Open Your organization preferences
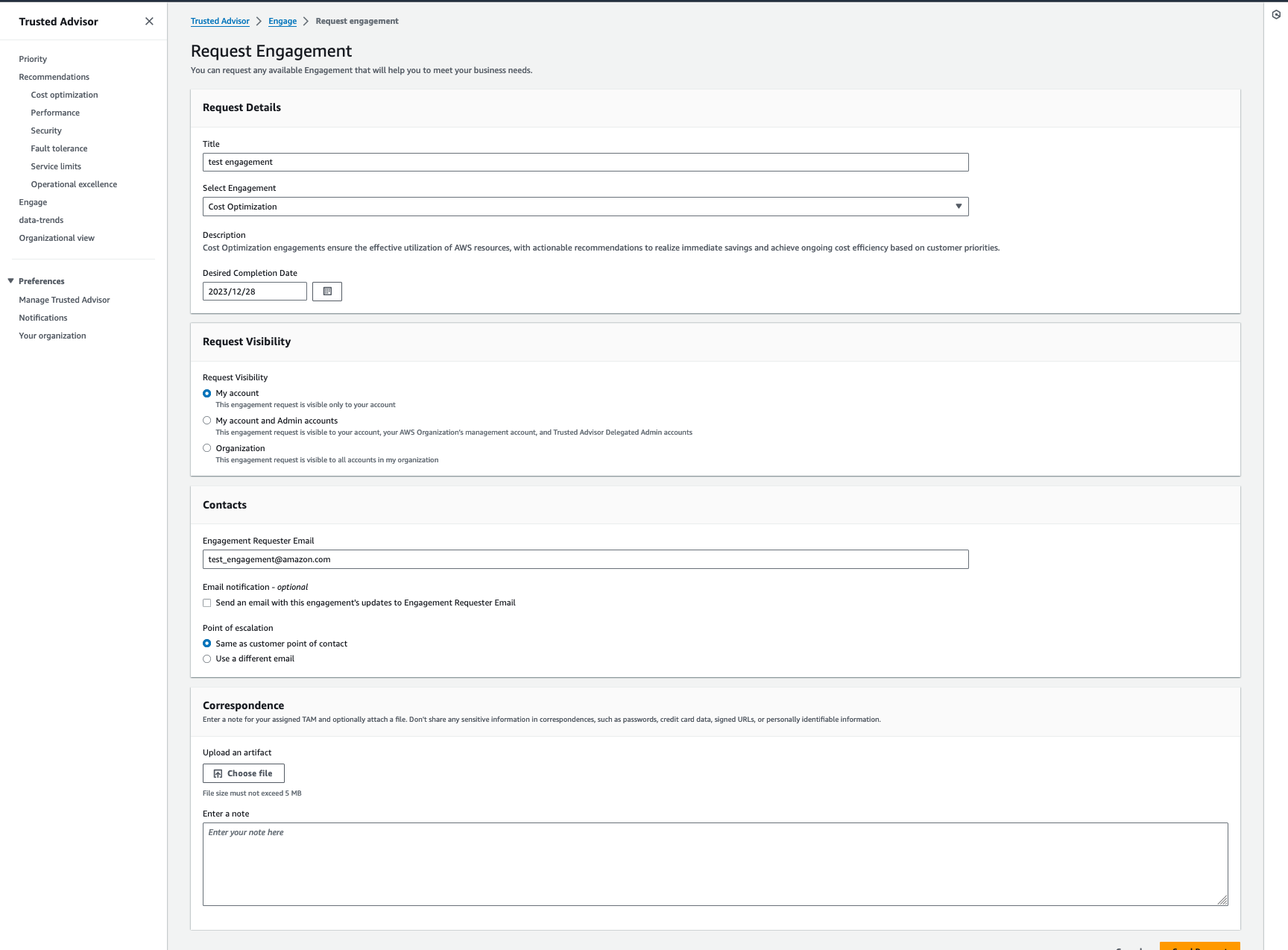1288x950 pixels. [52, 336]
